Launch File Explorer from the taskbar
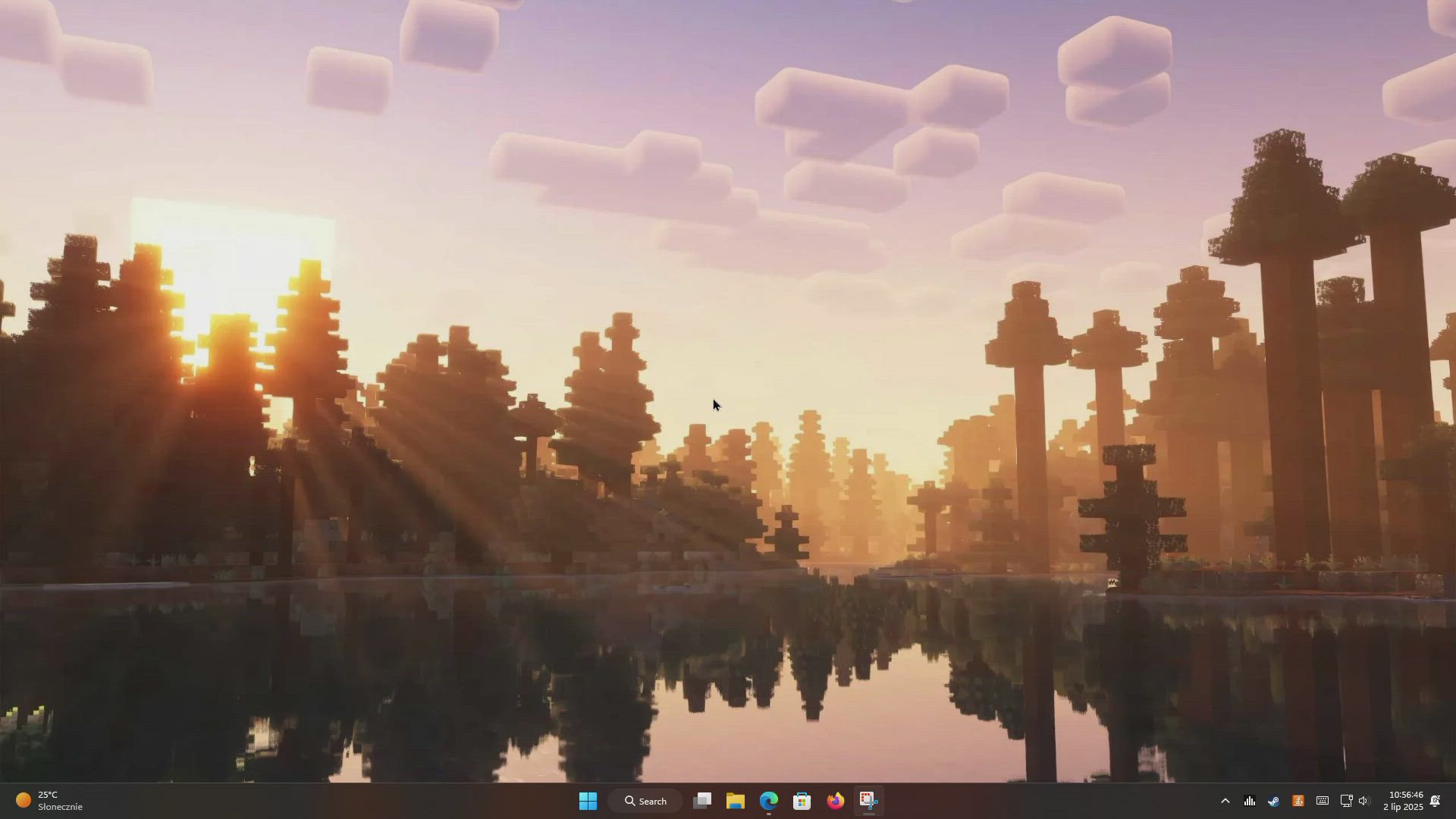Viewport: 1456px width, 819px height. tap(735, 801)
